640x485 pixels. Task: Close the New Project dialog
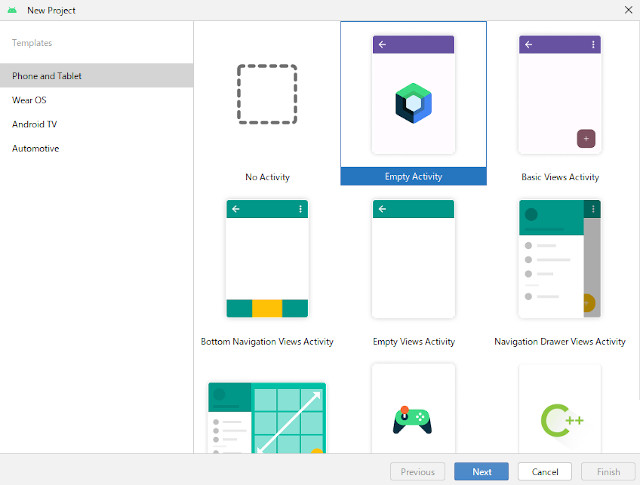[x=628, y=10]
